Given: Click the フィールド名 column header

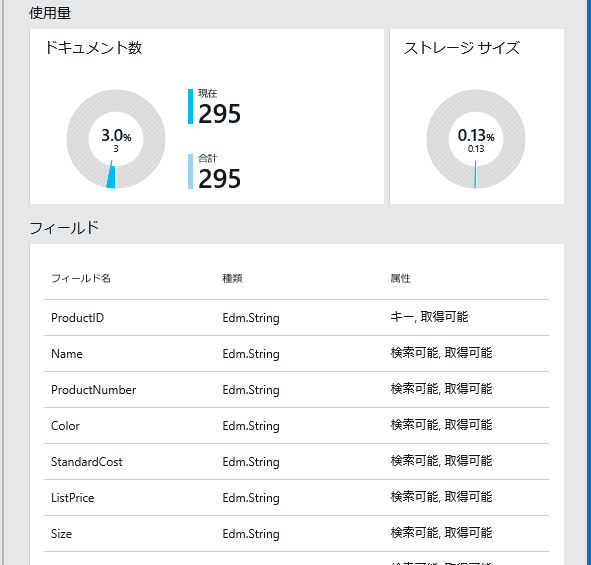Looking at the screenshot, I should click(x=81, y=279).
